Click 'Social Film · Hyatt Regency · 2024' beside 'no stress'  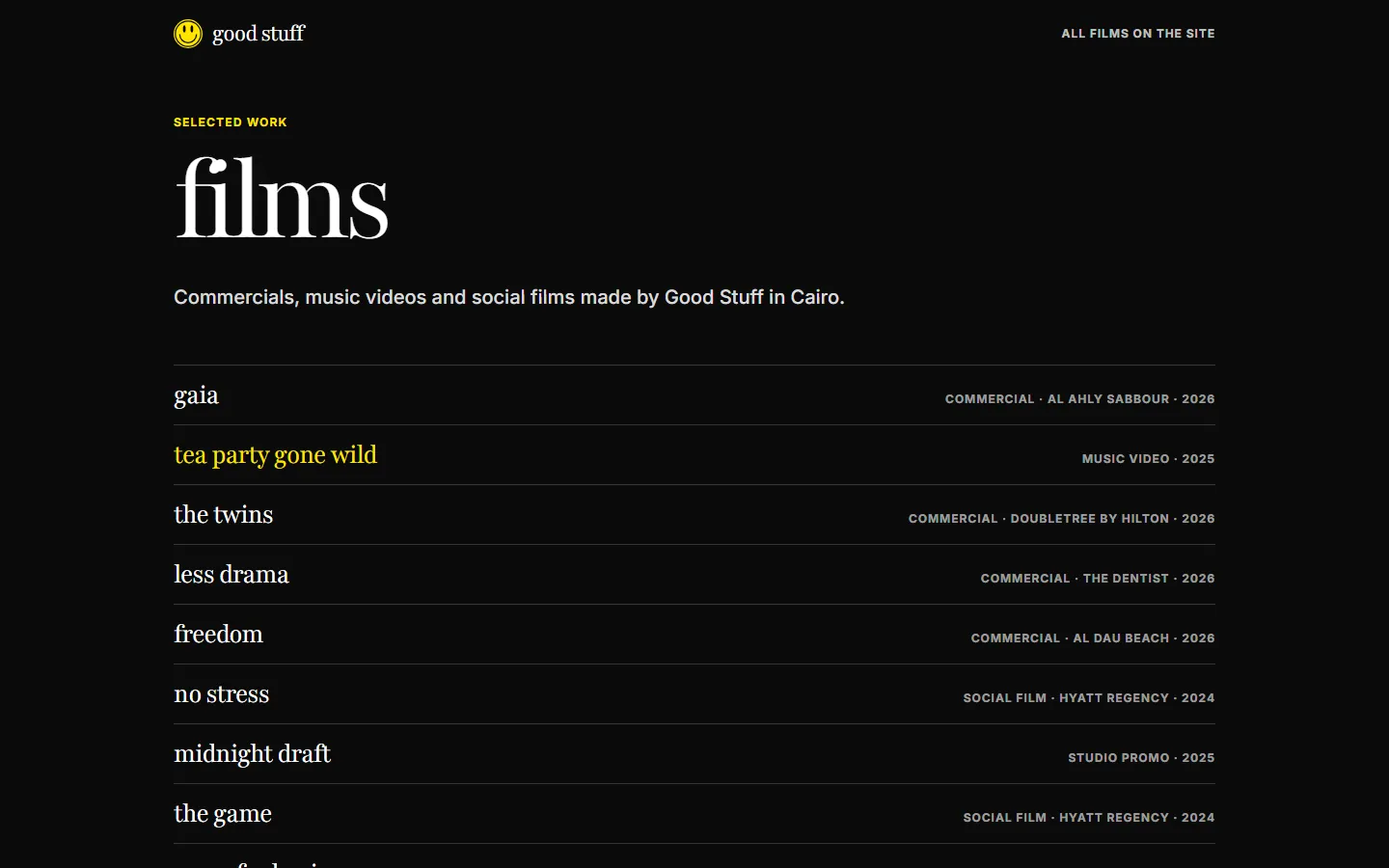tap(1089, 698)
